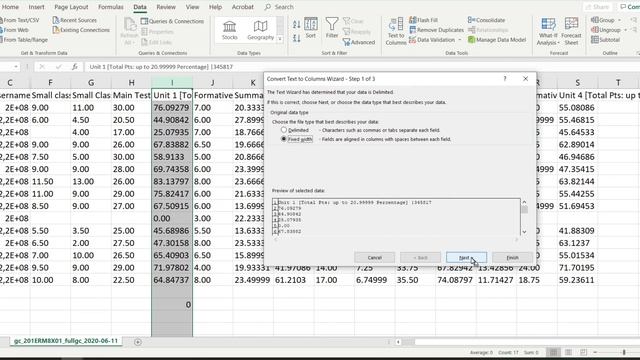Open the Ungroup dropdown arrow
Screen dimensions: 640x360
[x=625, y=30]
